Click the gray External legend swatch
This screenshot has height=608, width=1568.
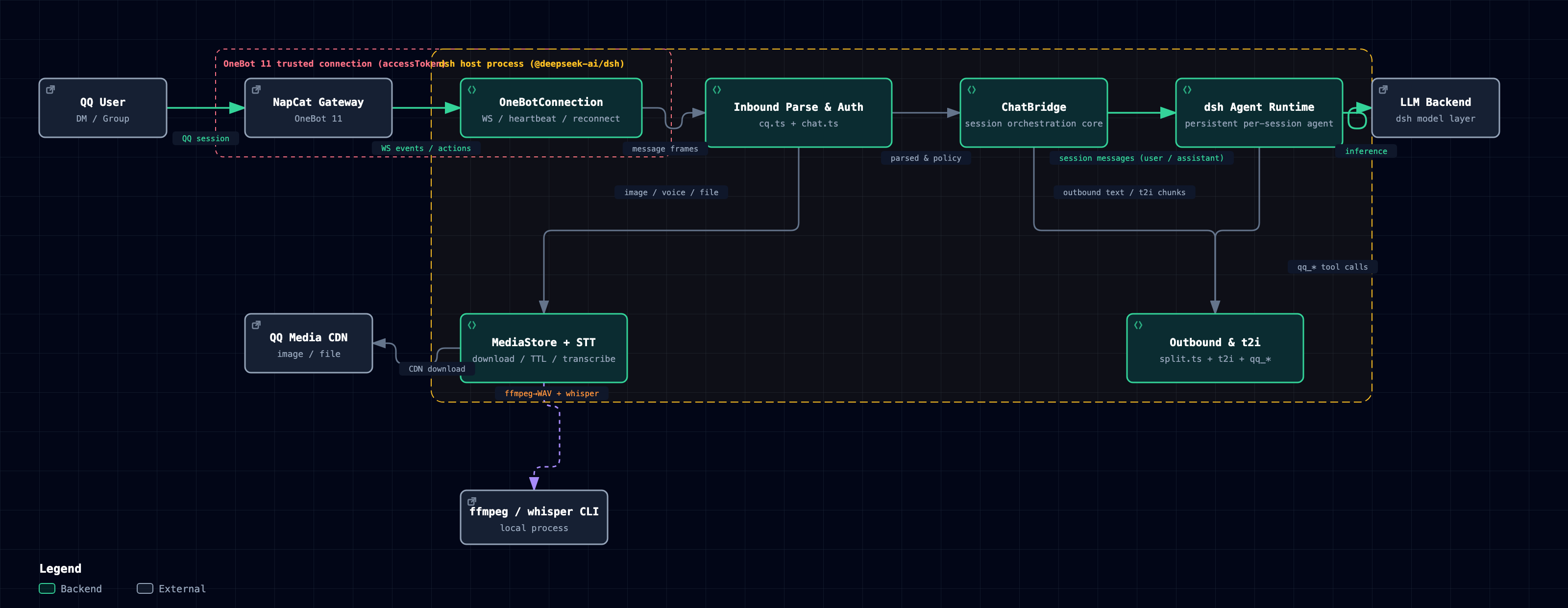(x=145, y=589)
